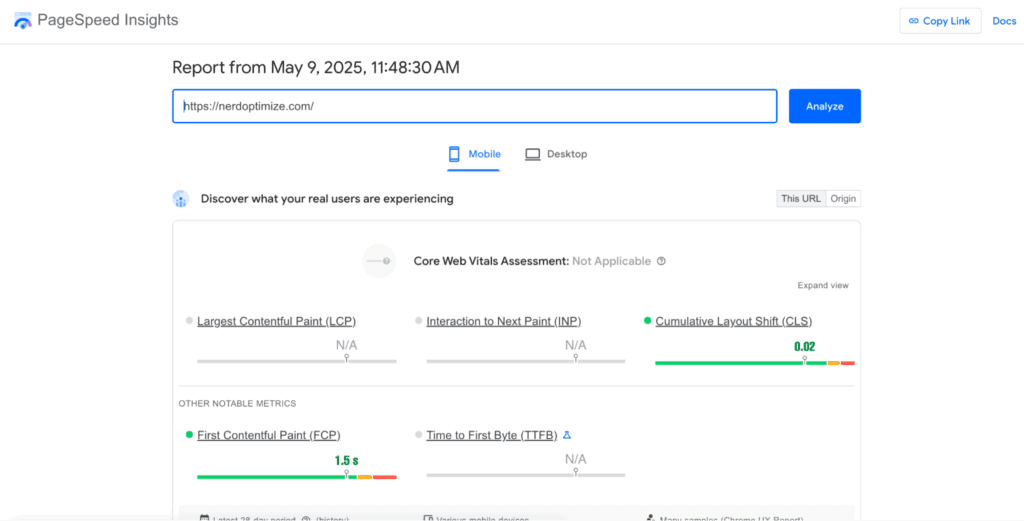
Task: Expand view of the Core Web Vitals metrics
Action: (x=823, y=285)
